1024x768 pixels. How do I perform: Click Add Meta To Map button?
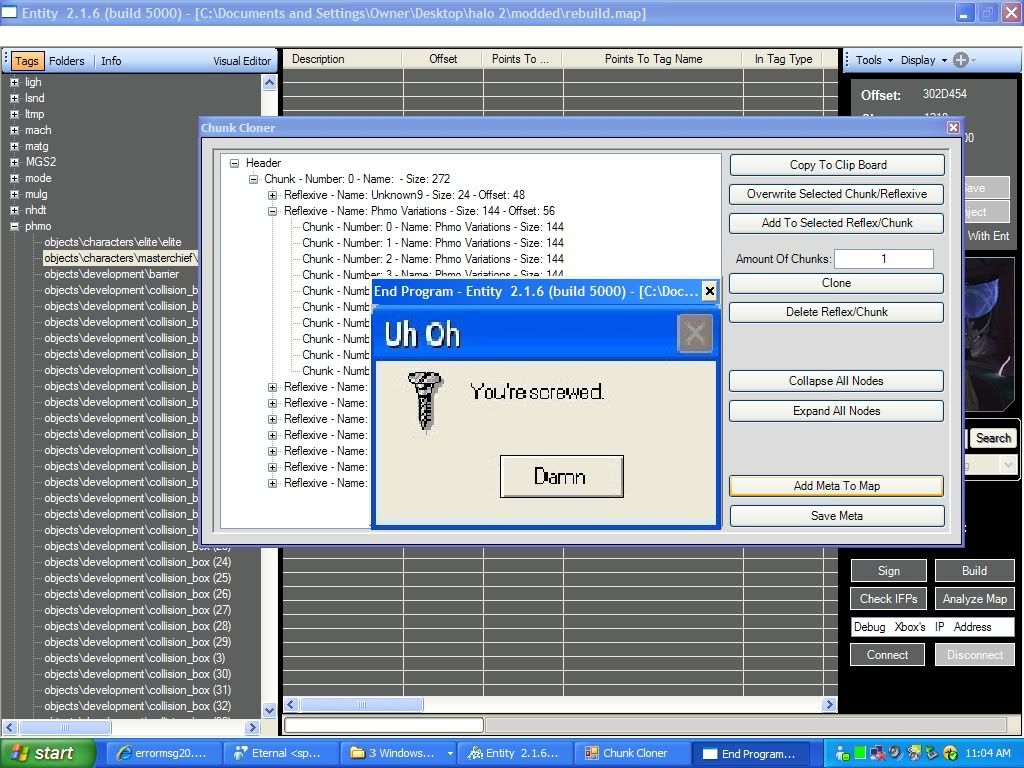point(837,486)
